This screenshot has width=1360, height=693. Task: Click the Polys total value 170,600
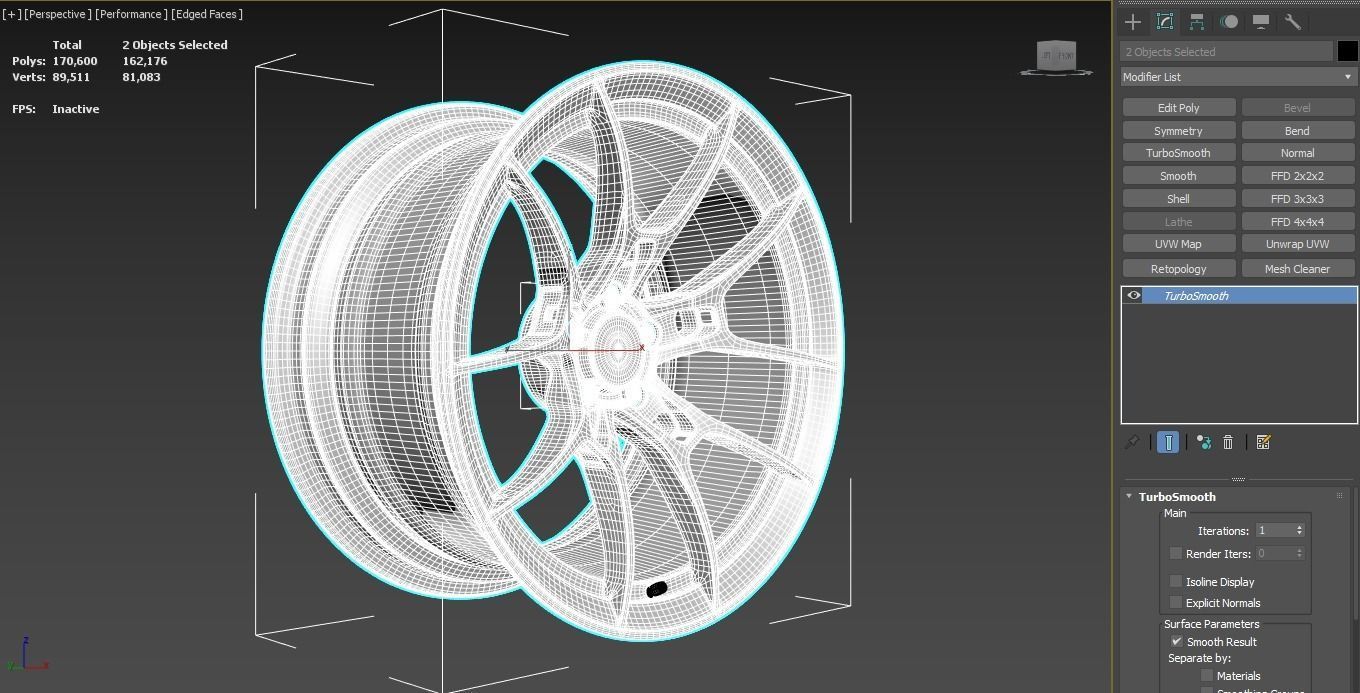click(75, 61)
